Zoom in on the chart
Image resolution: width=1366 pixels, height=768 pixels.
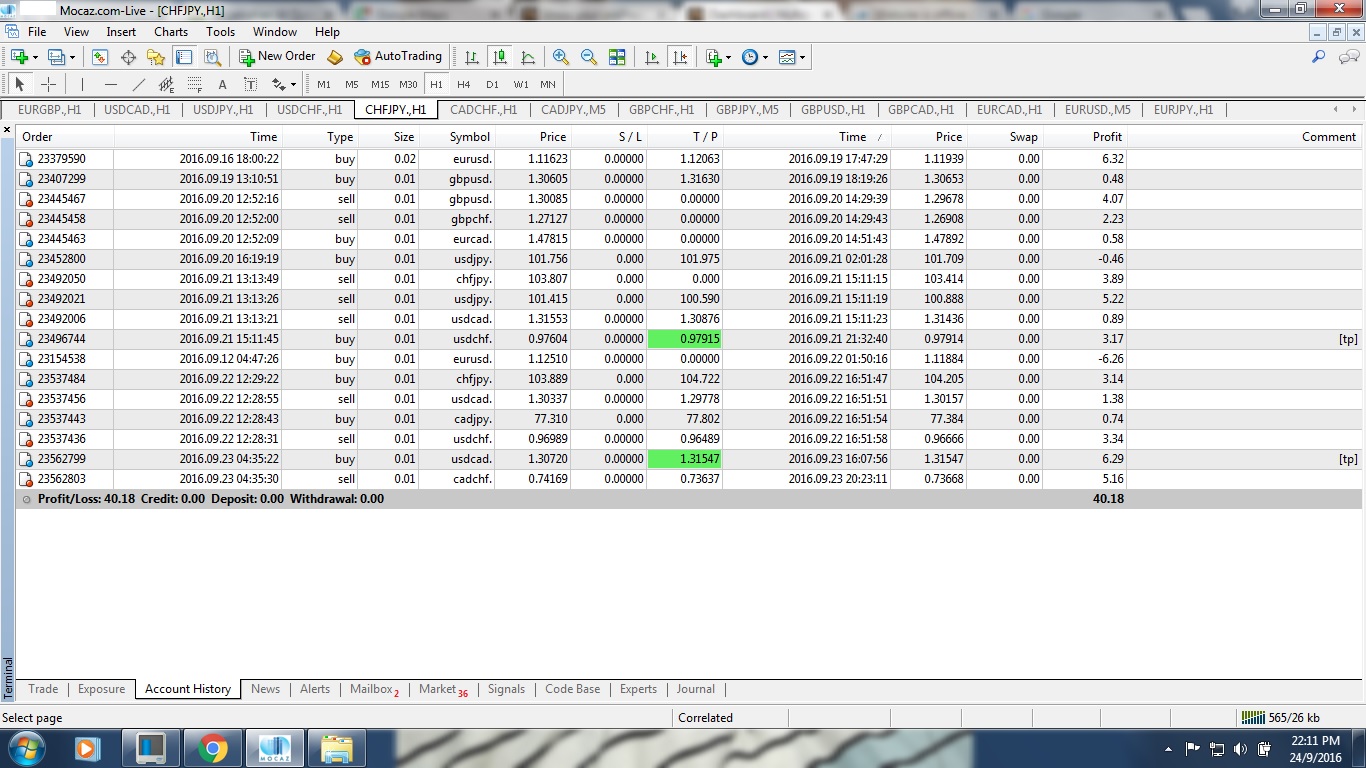560,57
